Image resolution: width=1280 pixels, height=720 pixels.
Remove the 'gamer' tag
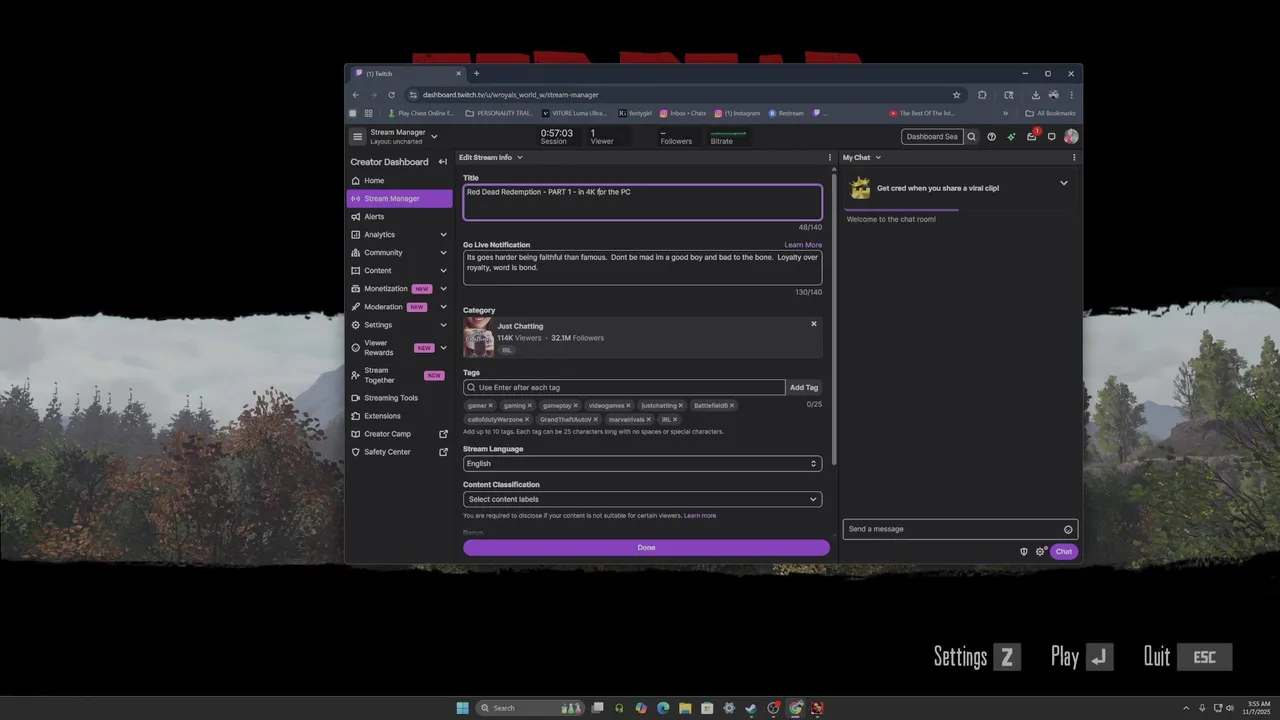tap(490, 406)
